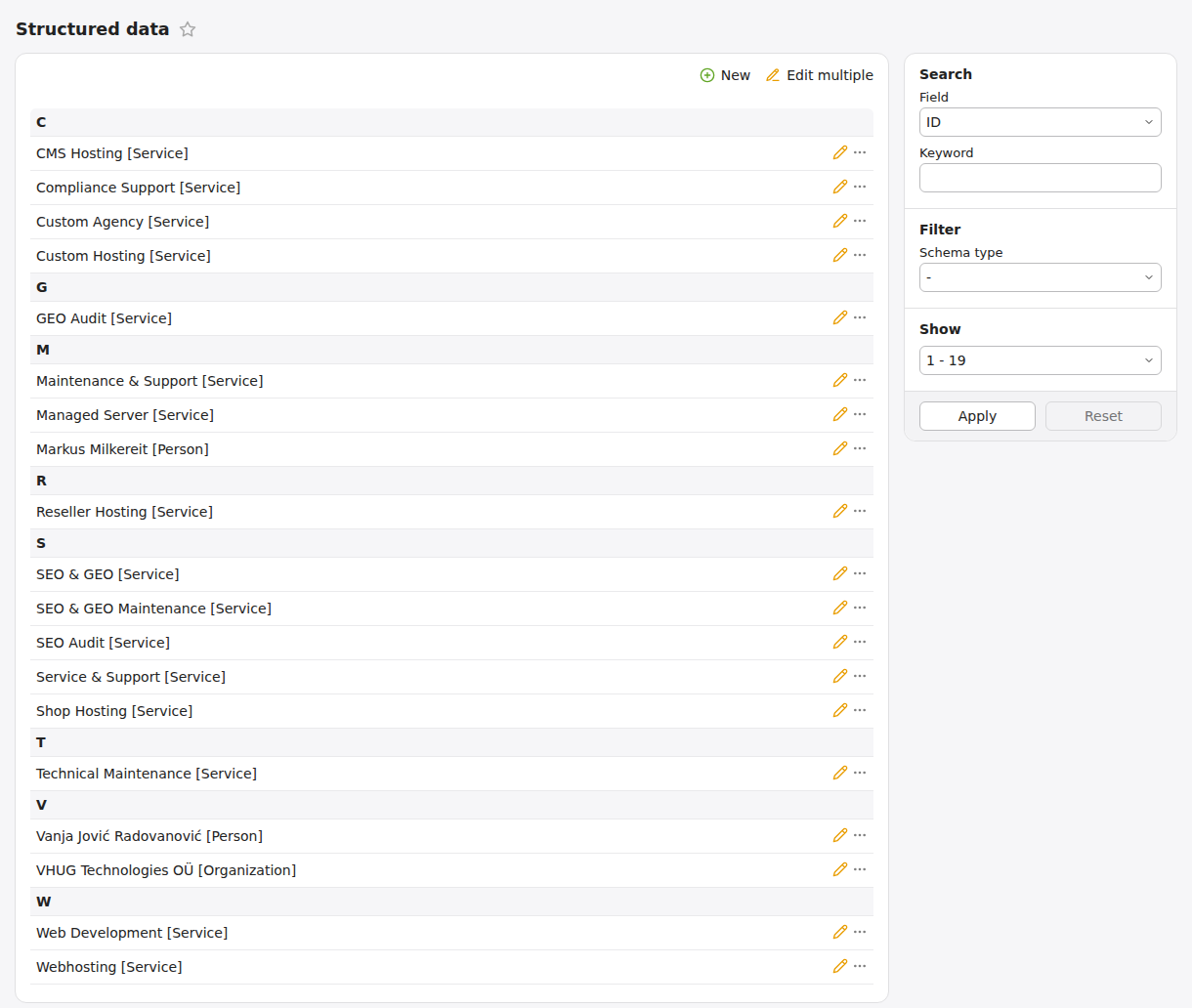
Task: Open more options for Managed Server
Action: [860, 414]
